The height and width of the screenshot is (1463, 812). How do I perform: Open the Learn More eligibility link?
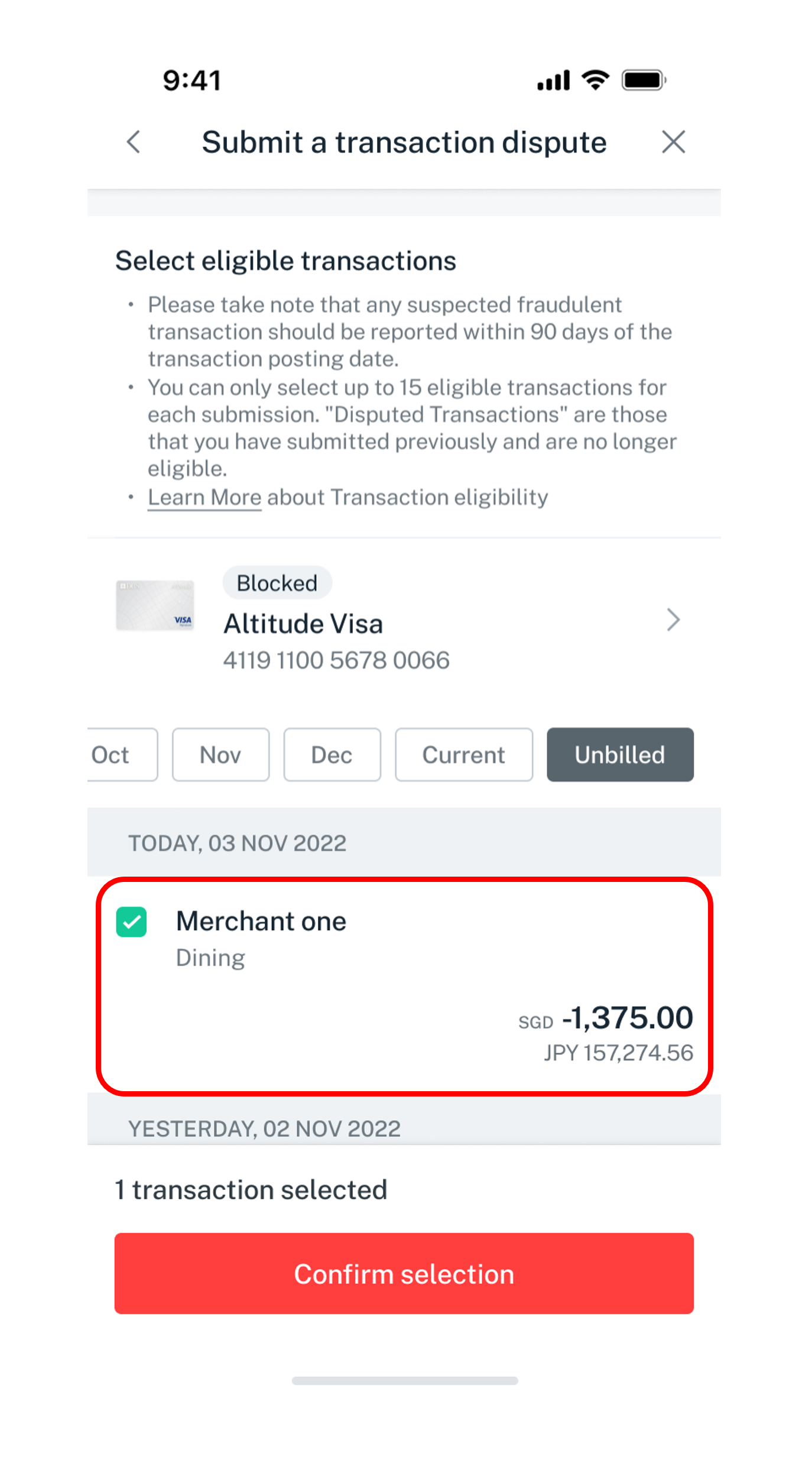pyautogui.click(x=204, y=497)
